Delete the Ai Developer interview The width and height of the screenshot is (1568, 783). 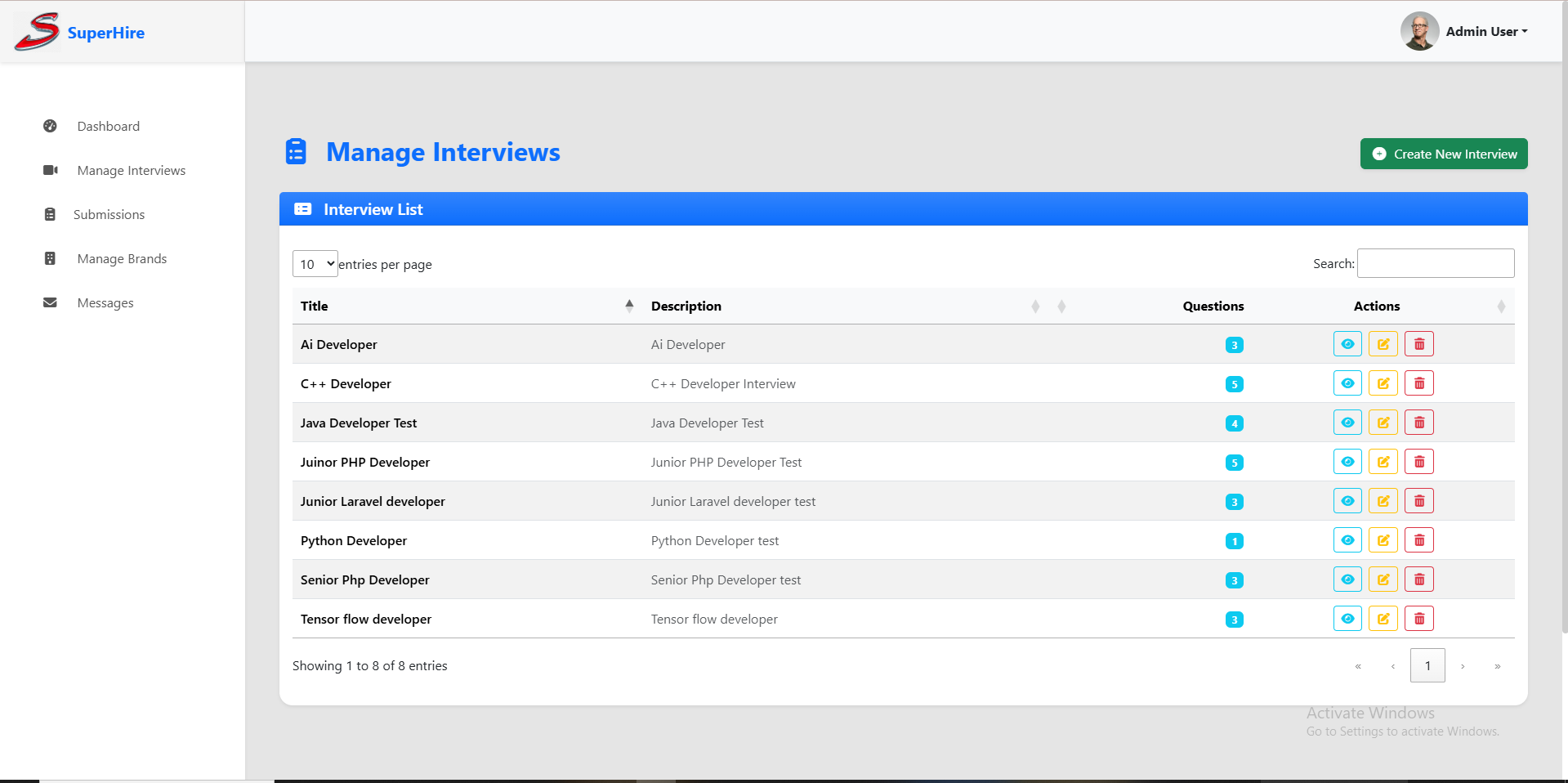pos(1418,344)
